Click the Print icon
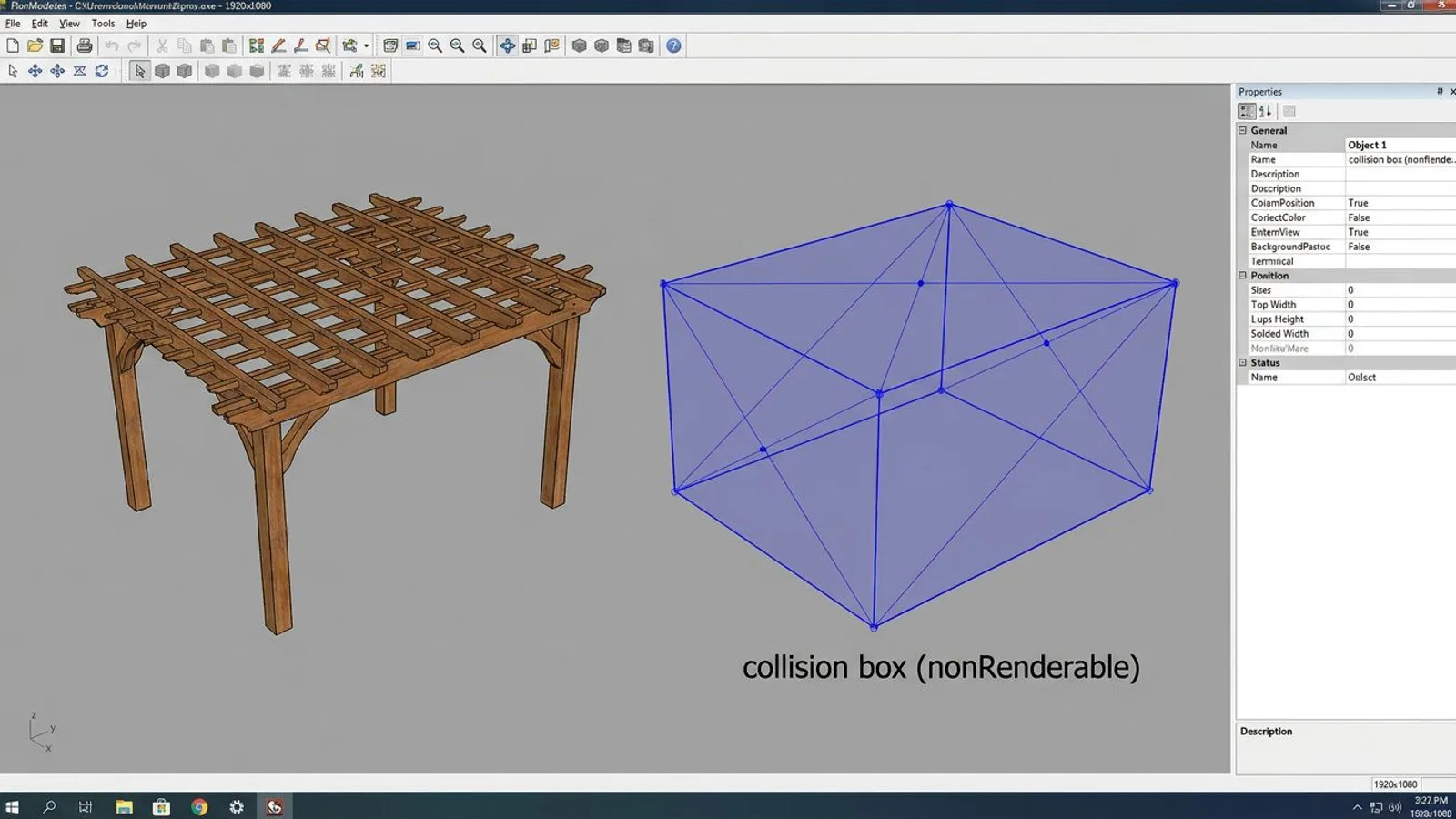1456x819 pixels. 85,45
